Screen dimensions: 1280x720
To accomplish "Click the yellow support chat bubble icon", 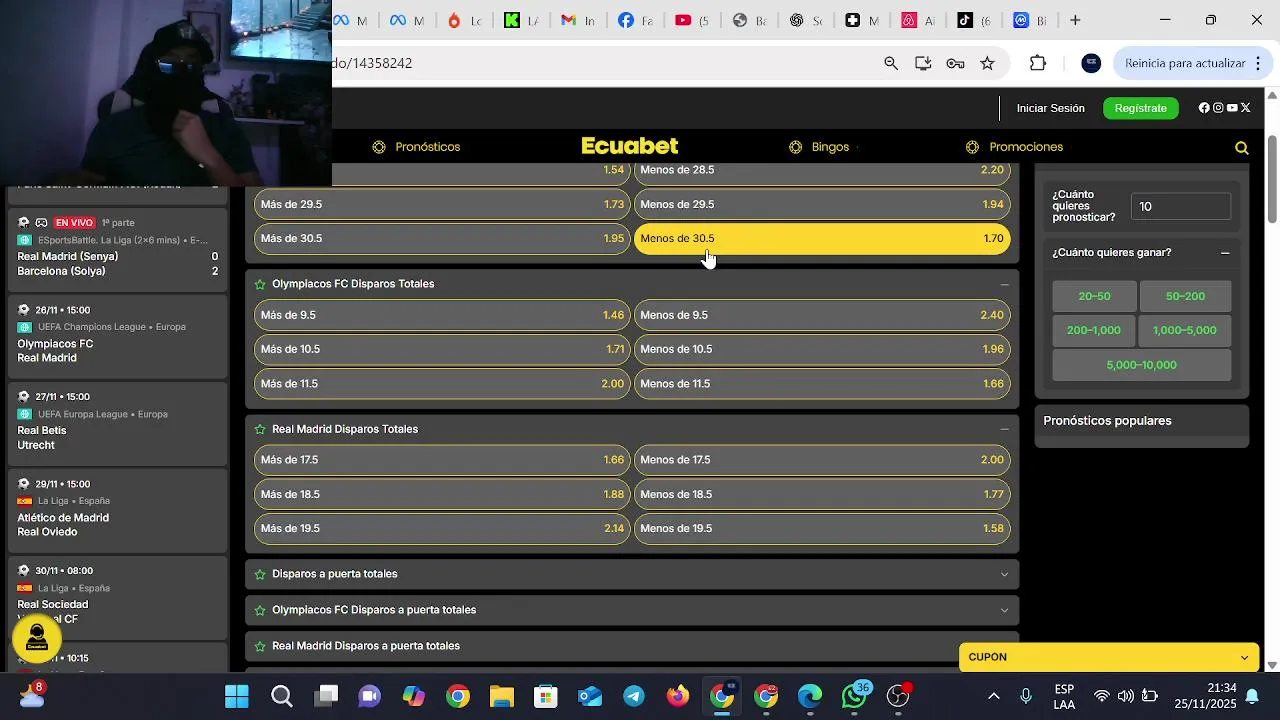I will (x=37, y=637).
